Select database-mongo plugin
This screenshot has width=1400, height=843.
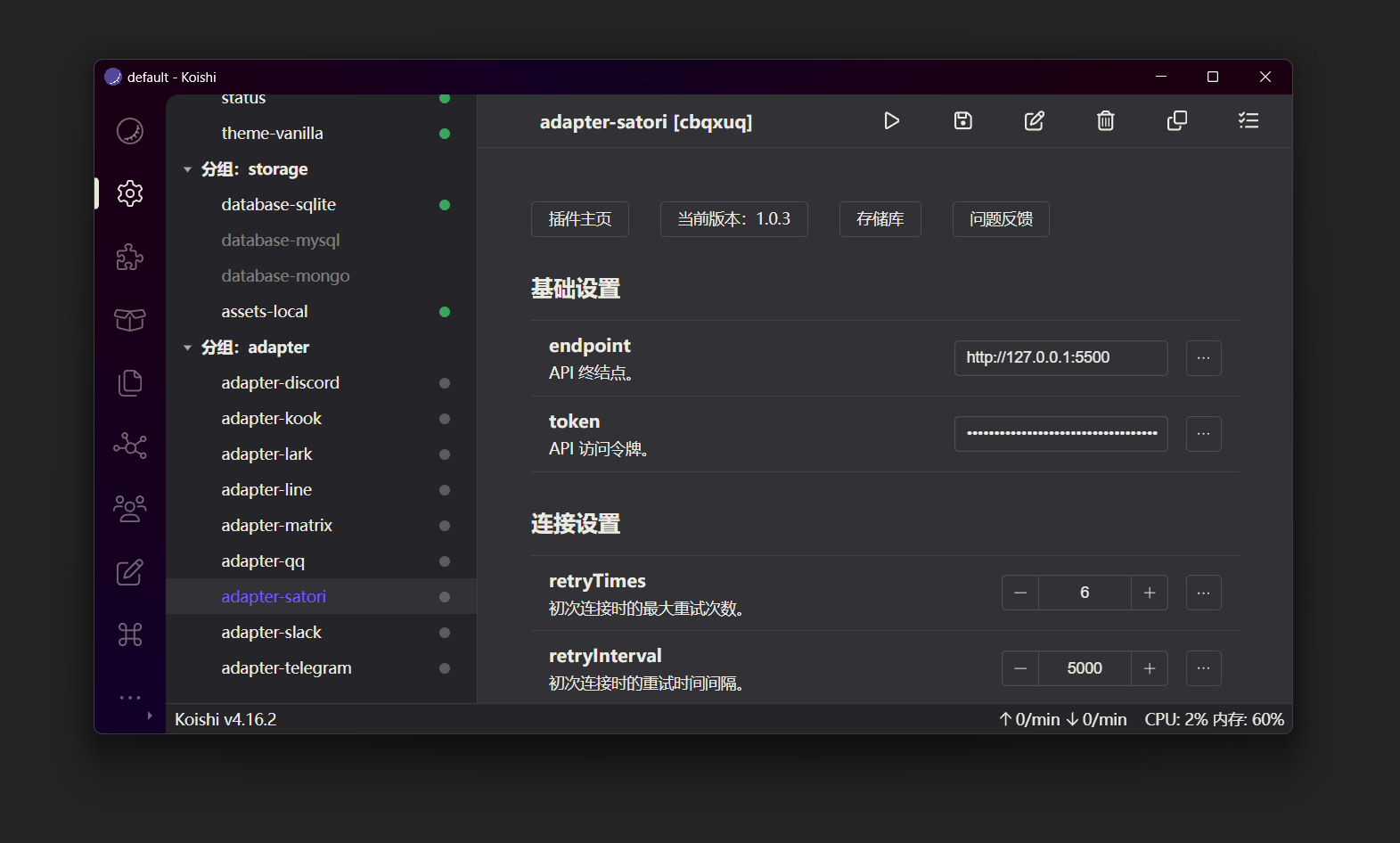click(322, 276)
